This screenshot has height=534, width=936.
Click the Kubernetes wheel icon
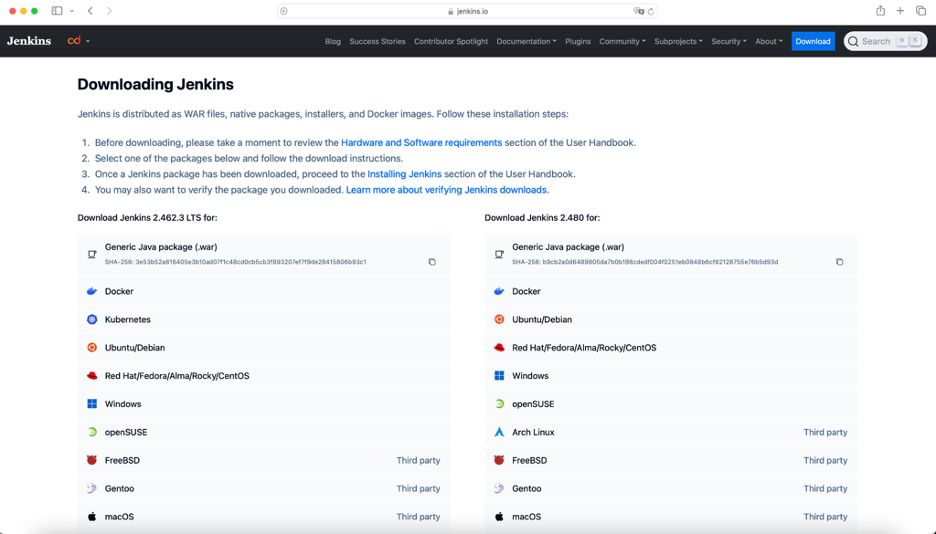click(x=92, y=319)
